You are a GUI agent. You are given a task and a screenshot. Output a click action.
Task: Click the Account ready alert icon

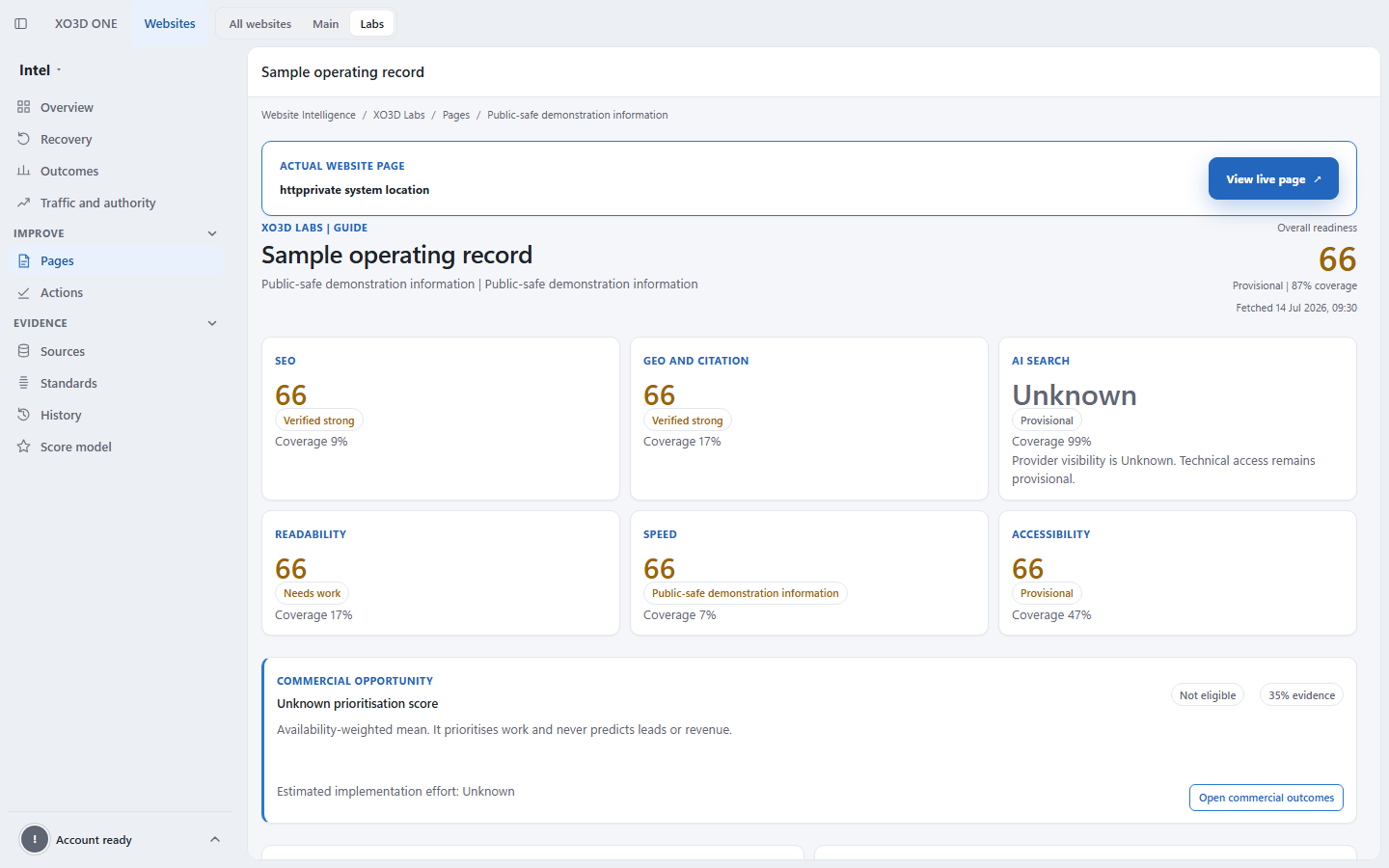35,839
